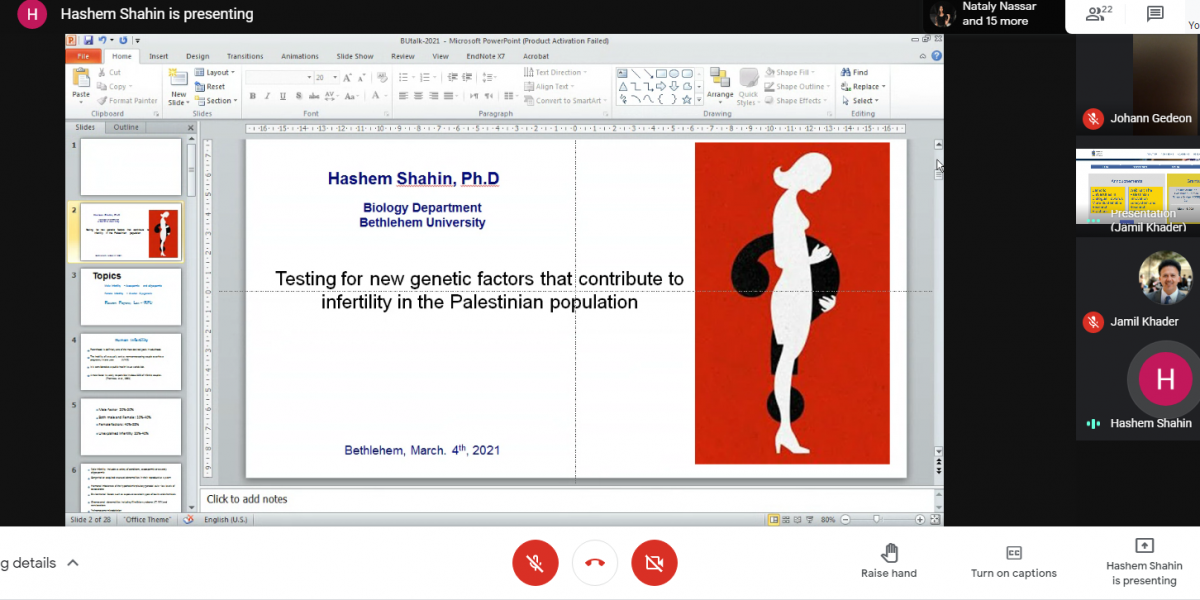This screenshot has width=1200, height=600.
Task: Click the 'Click to add notes' field
Action: (565, 499)
